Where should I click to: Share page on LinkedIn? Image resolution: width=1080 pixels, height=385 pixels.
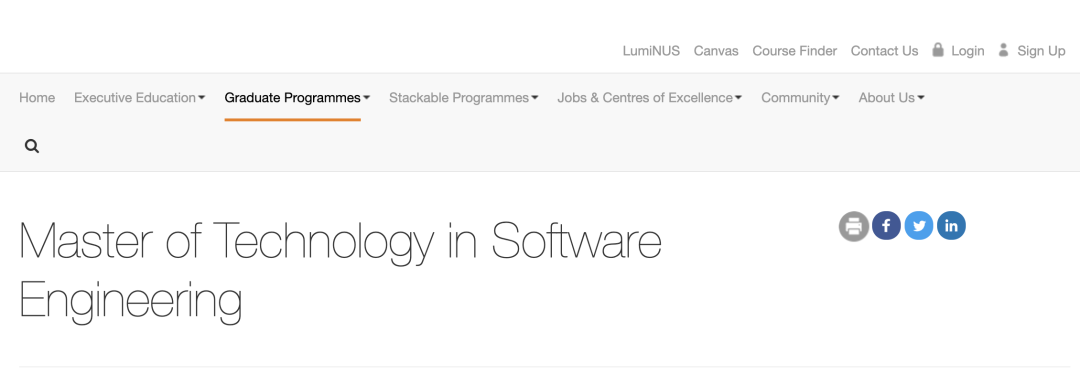[951, 225]
